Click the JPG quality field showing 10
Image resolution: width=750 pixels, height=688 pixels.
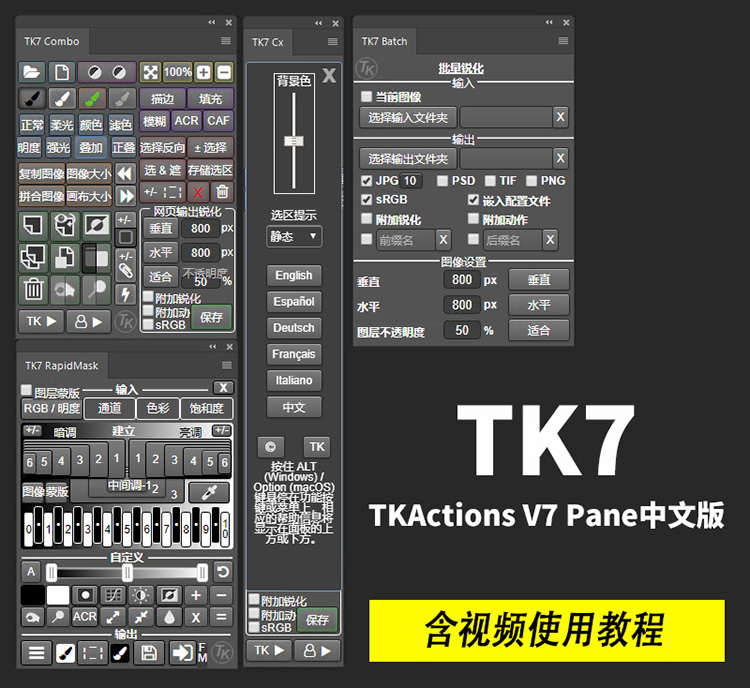point(410,181)
